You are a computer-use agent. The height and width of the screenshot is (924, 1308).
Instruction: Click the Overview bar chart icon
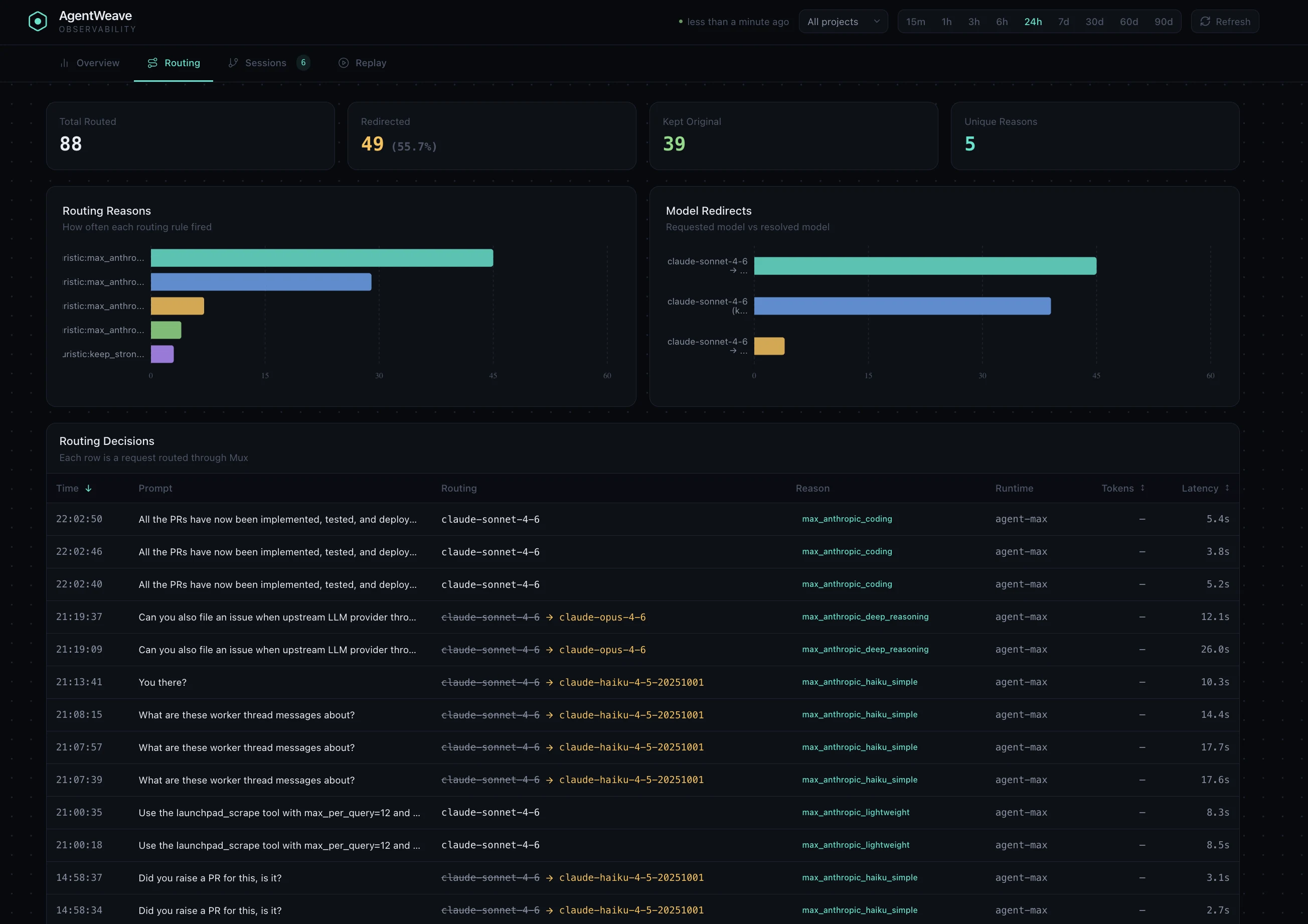pyautogui.click(x=64, y=63)
